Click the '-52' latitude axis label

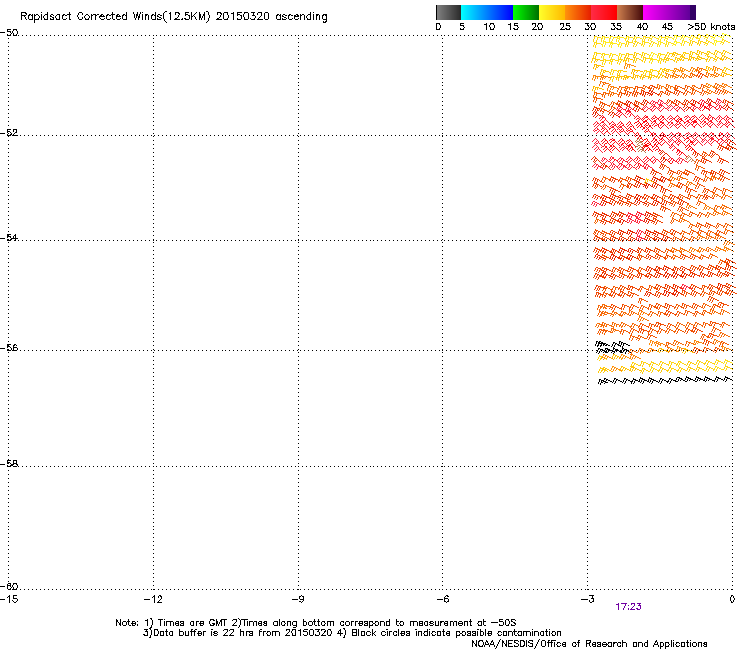point(9,133)
